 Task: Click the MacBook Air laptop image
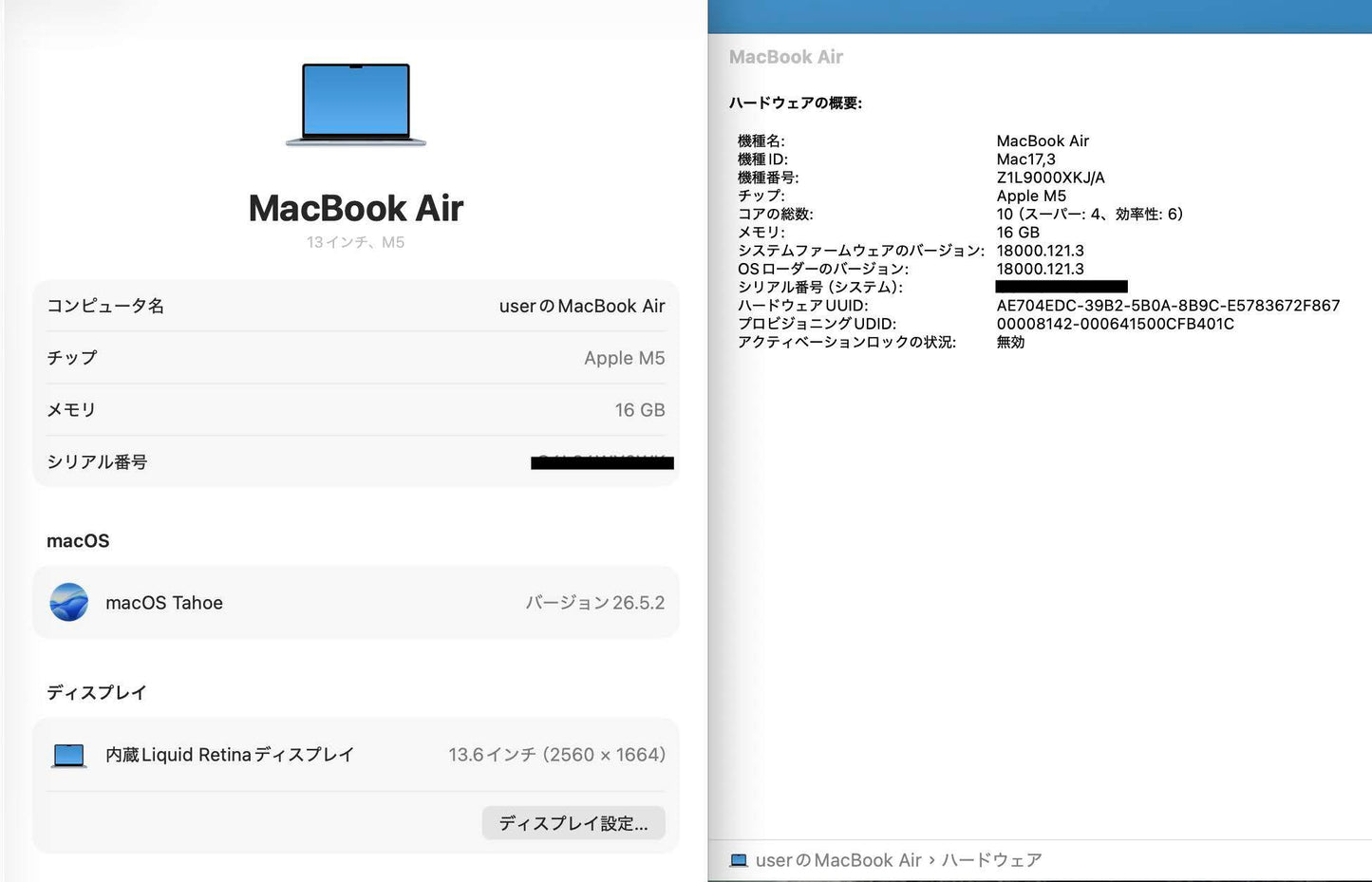coord(356,104)
